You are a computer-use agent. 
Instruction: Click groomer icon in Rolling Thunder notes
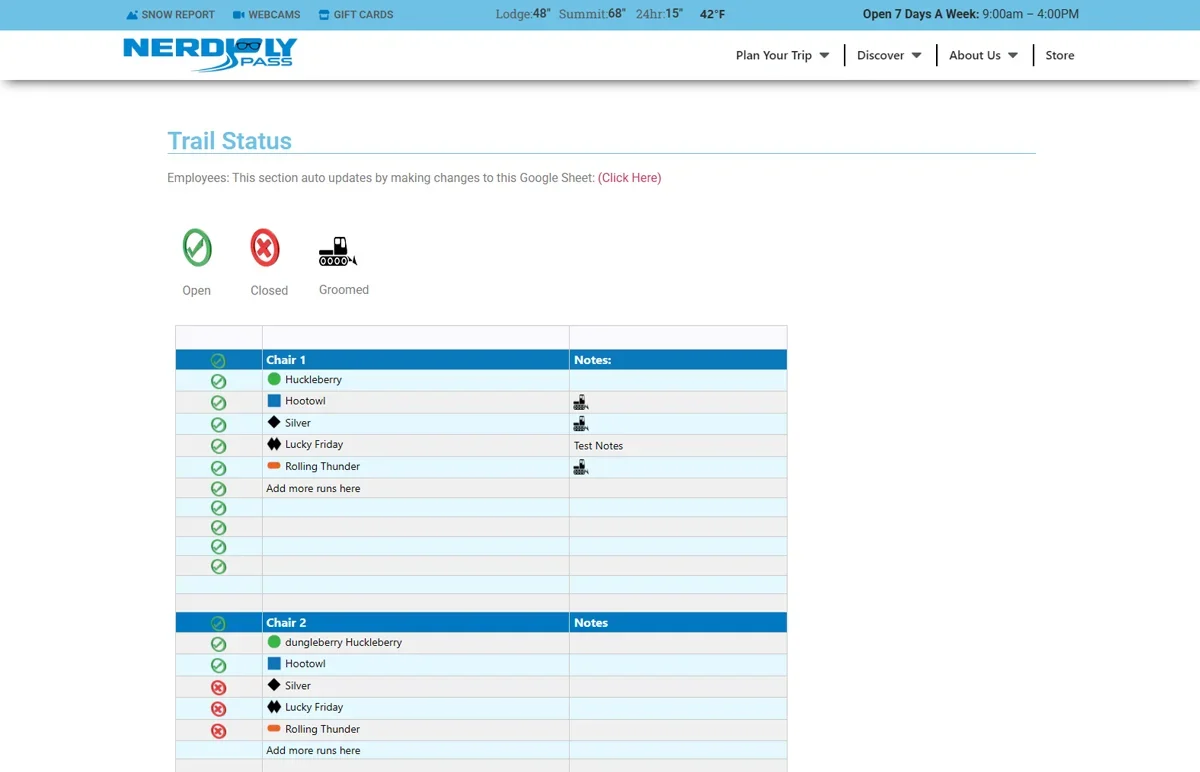pyautogui.click(x=580, y=467)
